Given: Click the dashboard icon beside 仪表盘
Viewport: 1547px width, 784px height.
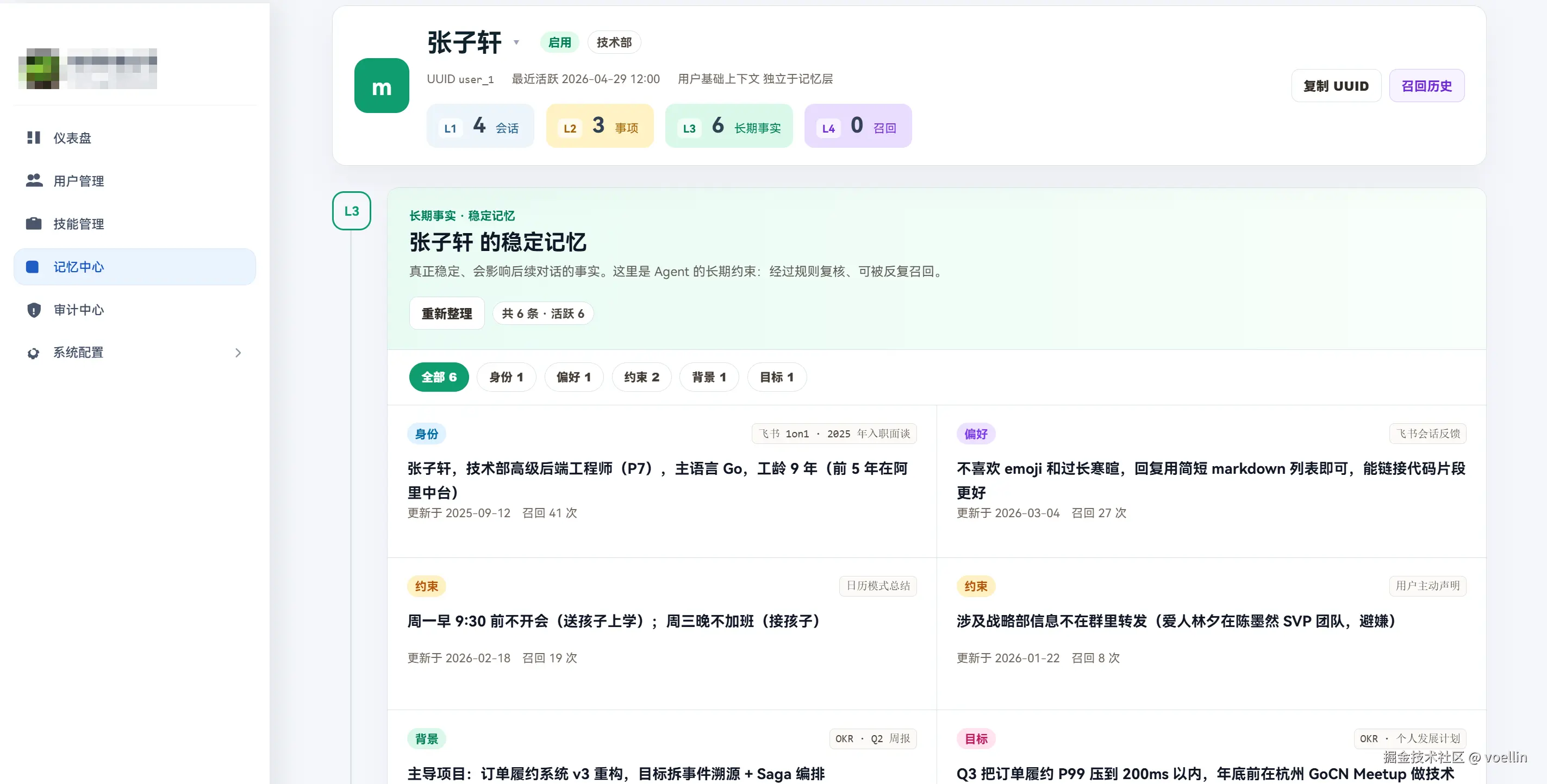Looking at the screenshot, I should pyautogui.click(x=34, y=137).
